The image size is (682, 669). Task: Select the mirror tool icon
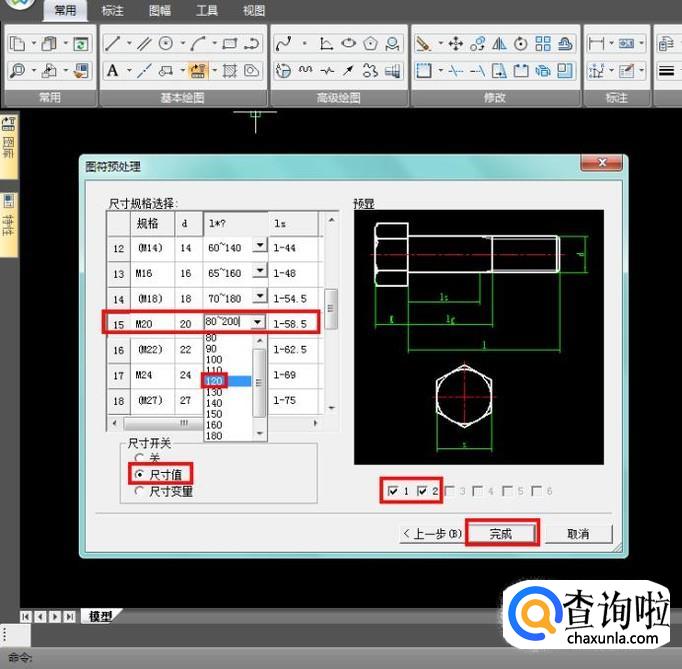point(499,44)
